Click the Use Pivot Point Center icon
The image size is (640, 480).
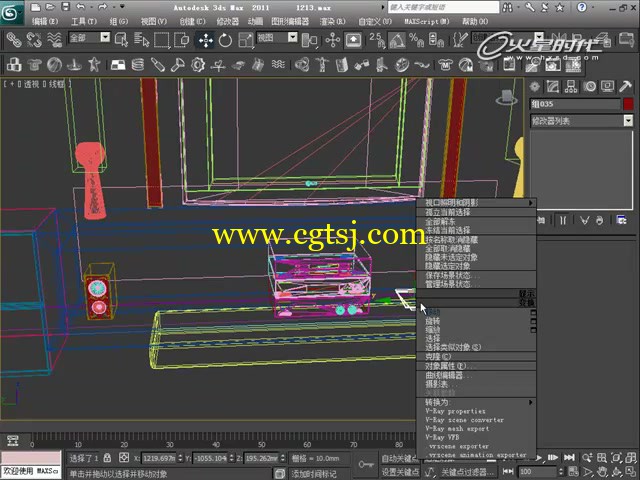click(309, 40)
